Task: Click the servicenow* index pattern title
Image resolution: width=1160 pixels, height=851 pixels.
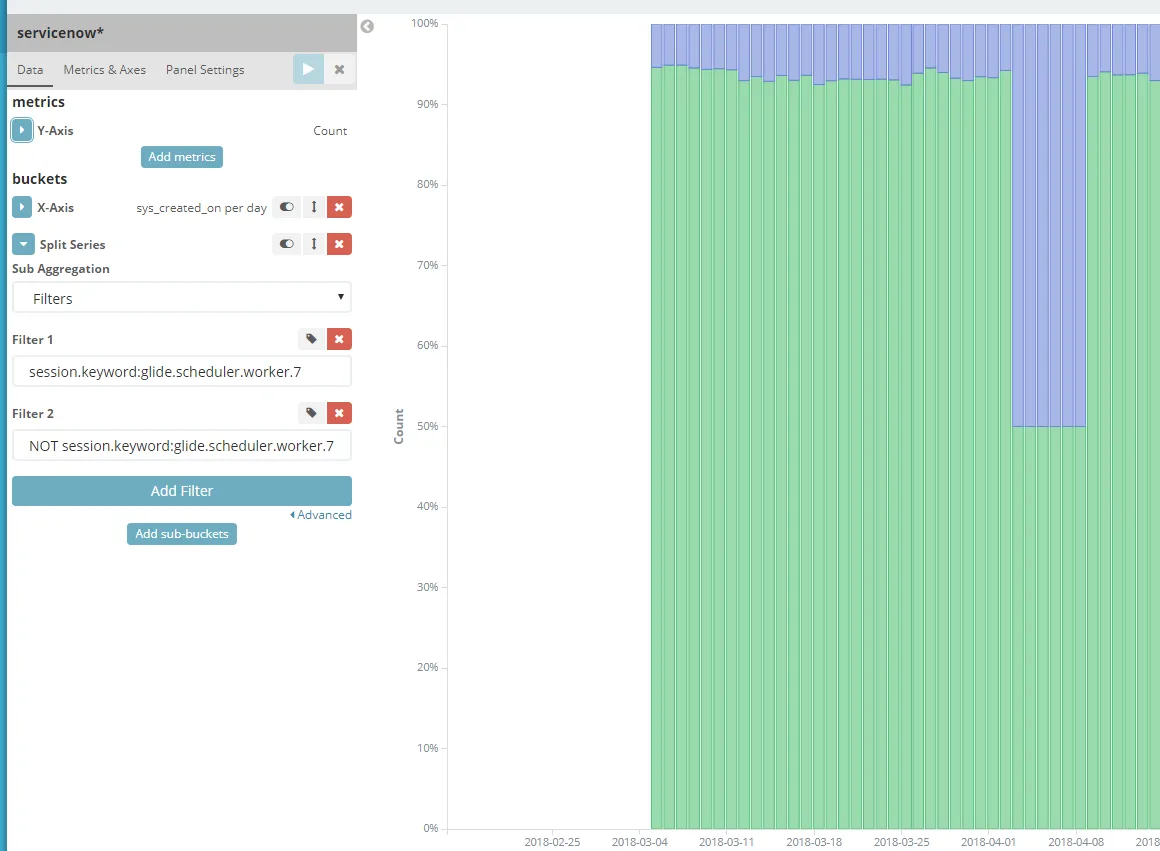Action: (61, 33)
